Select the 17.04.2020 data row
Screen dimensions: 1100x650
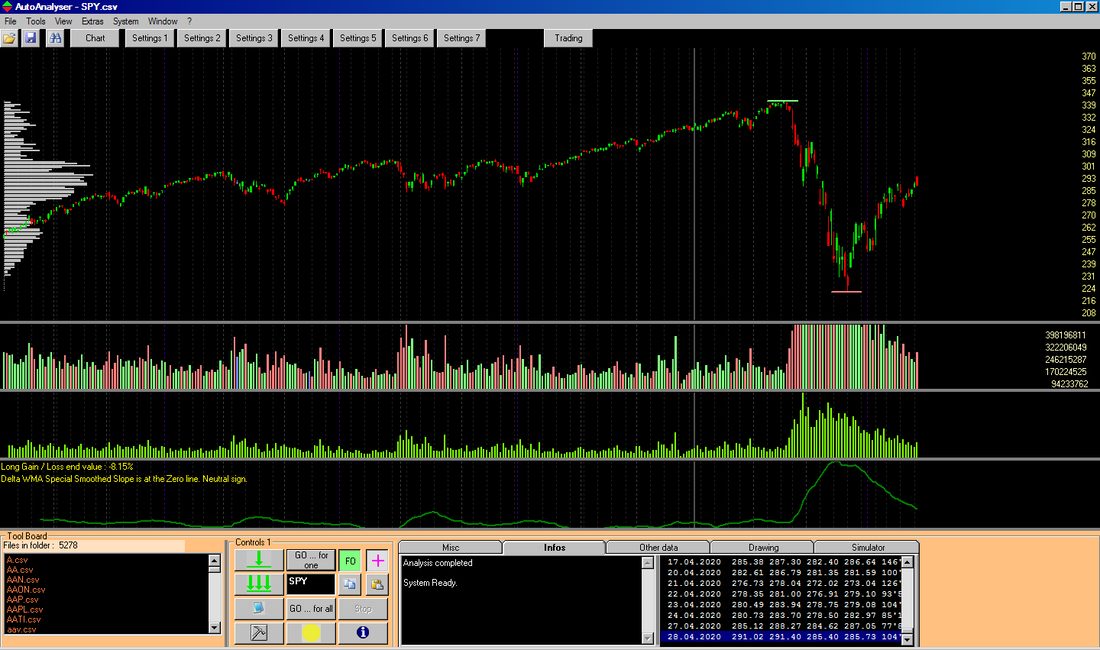click(781, 562)
